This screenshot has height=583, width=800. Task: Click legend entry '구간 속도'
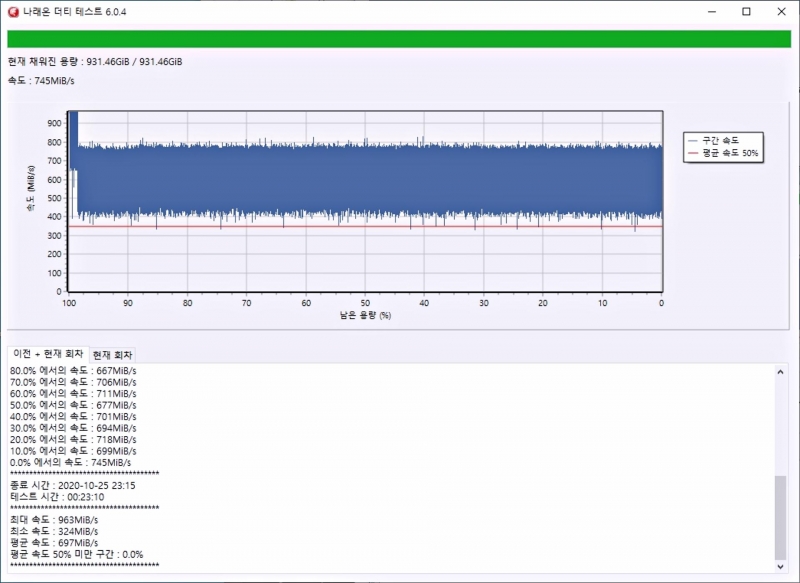tap(714, 140)
